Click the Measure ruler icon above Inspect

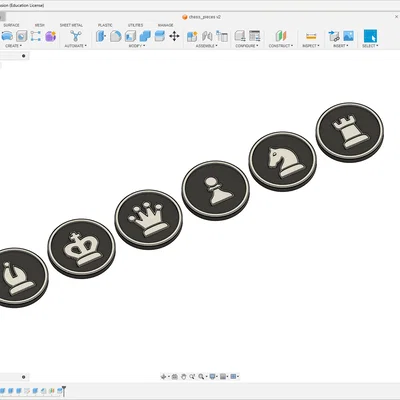click(311, 36)
